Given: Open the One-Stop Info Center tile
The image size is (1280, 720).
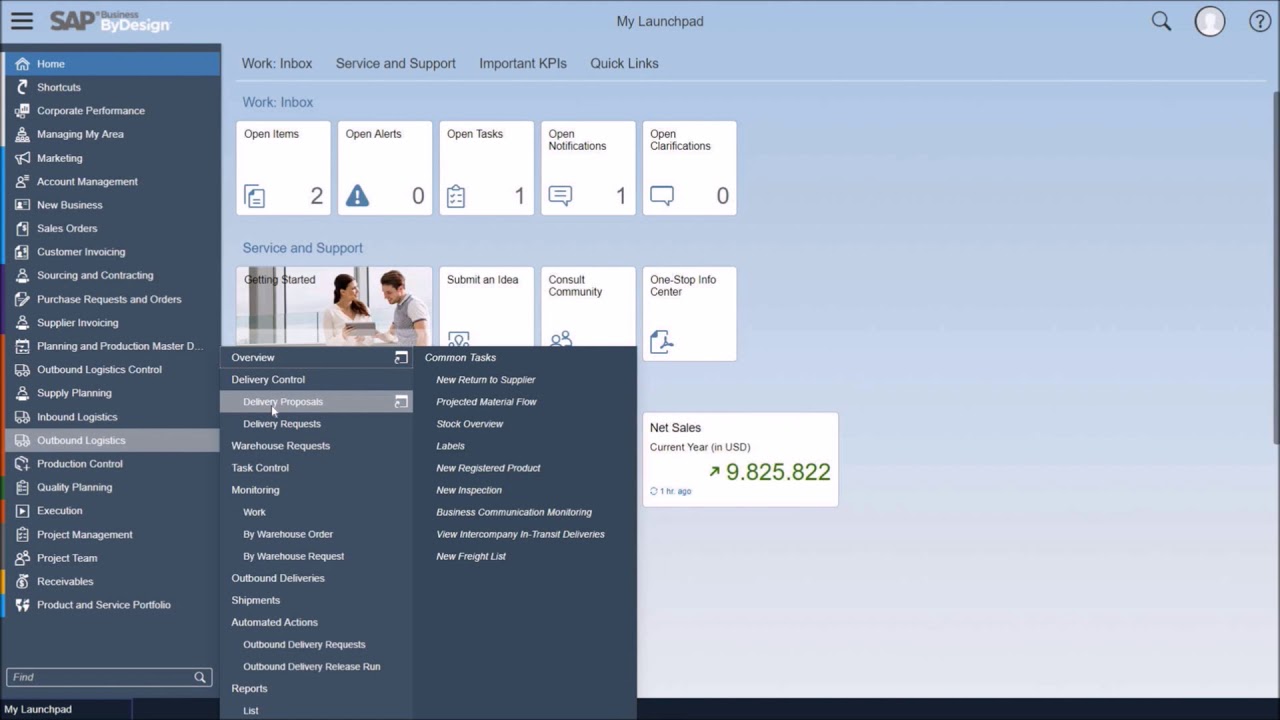Looking at the screenshot, I should coord(689,313).
